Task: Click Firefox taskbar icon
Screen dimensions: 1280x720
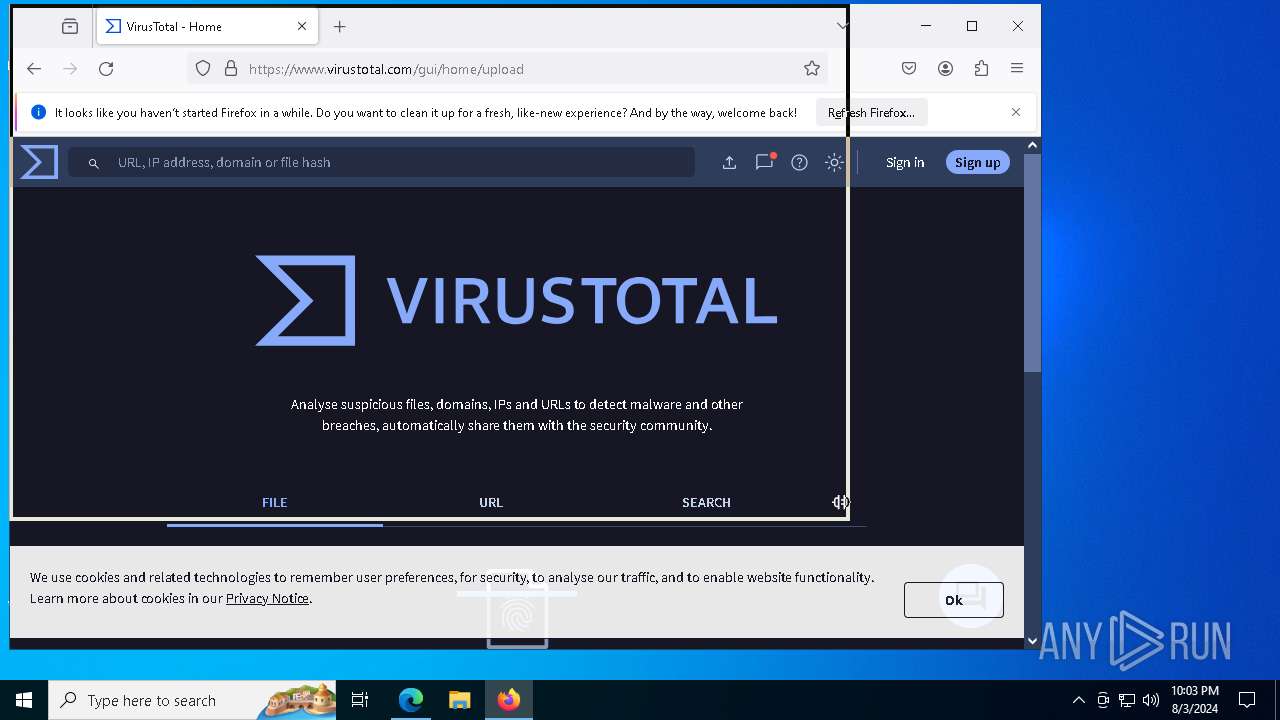Action: 509,700
